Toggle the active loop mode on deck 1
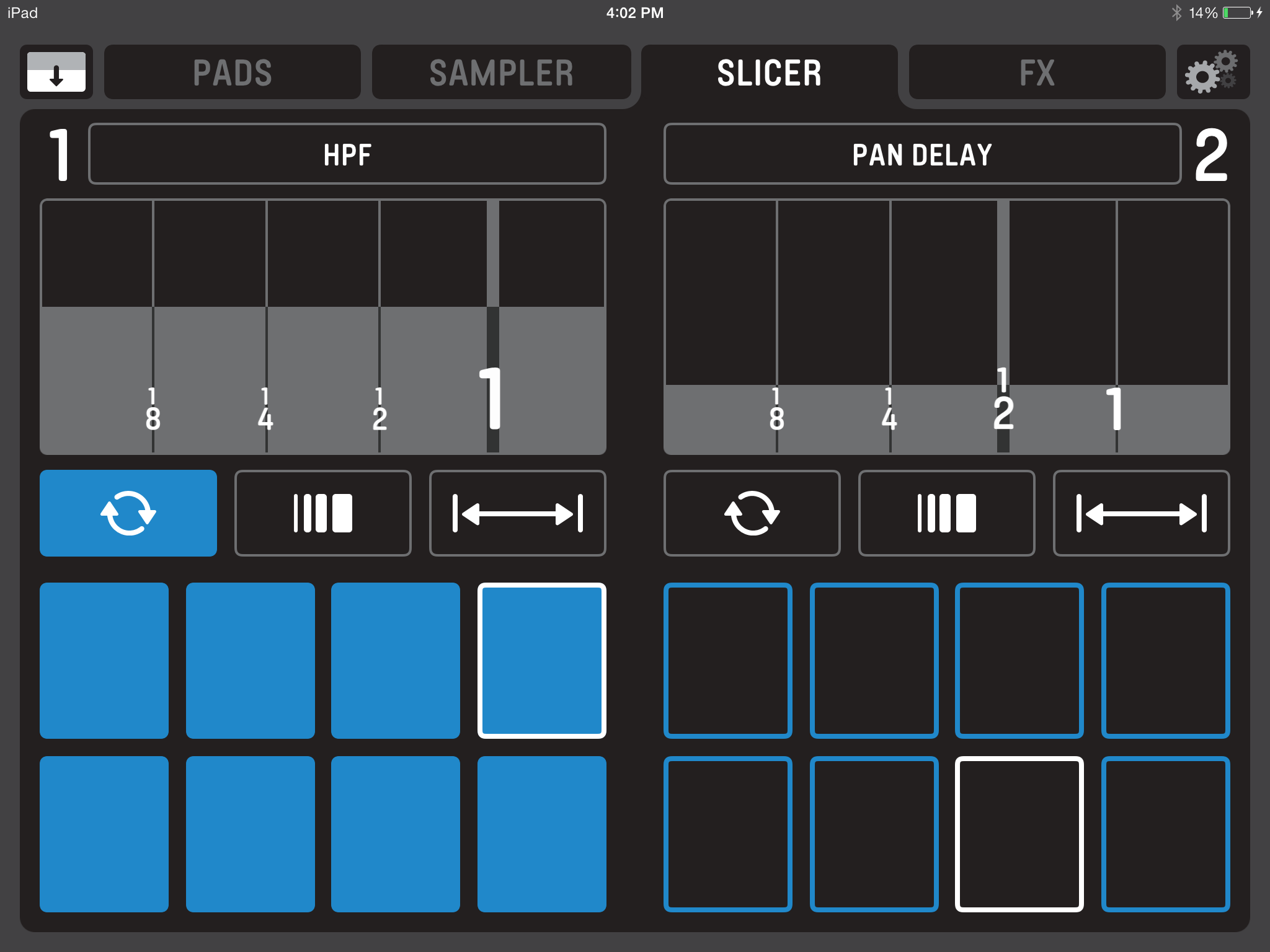The height and width of the screenshot is (952, 1270). [128, 513]
